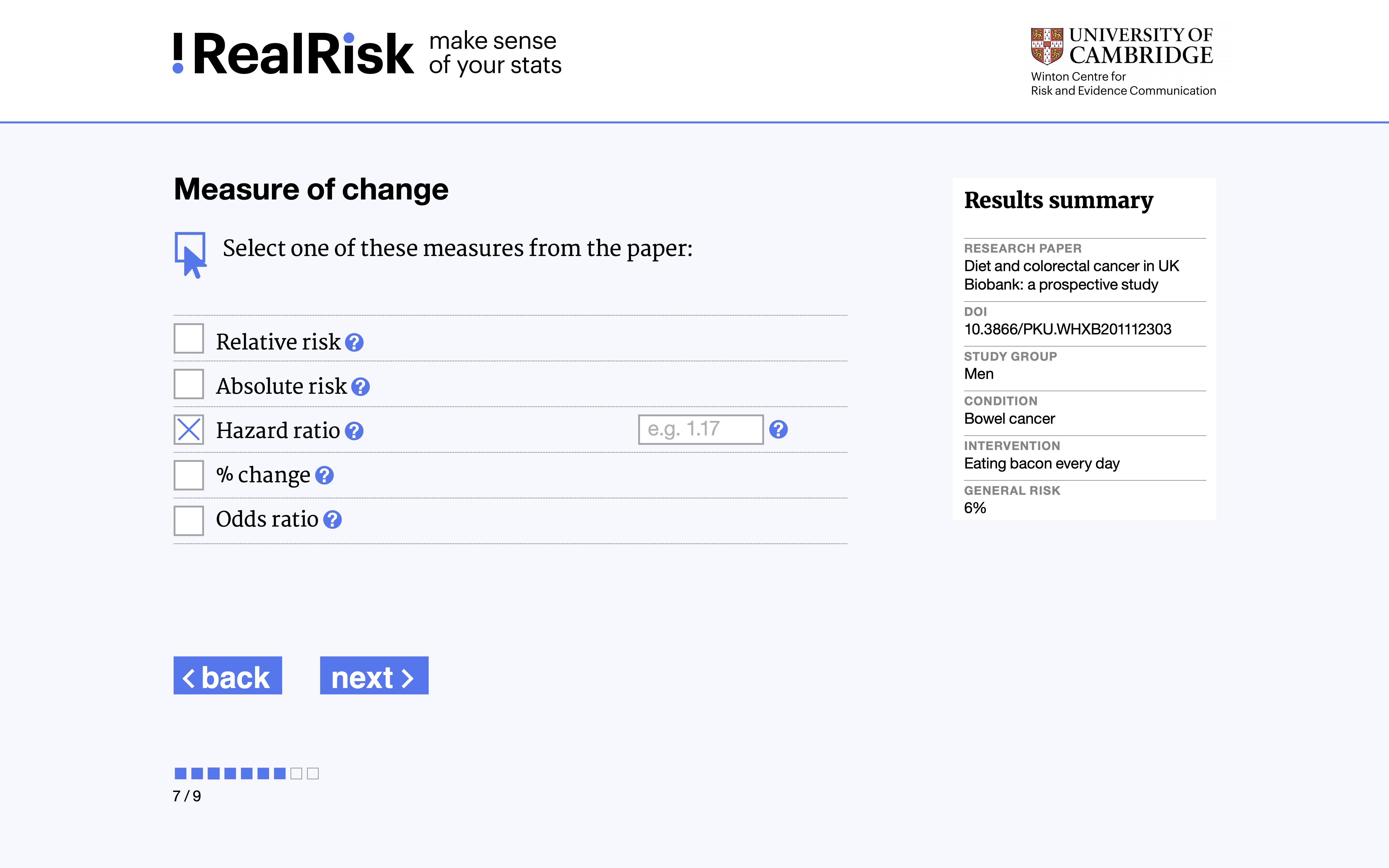Select the Absolute risk checkbox
Image resolution: width=1389 pixels, height=868 pixels.
189,384
